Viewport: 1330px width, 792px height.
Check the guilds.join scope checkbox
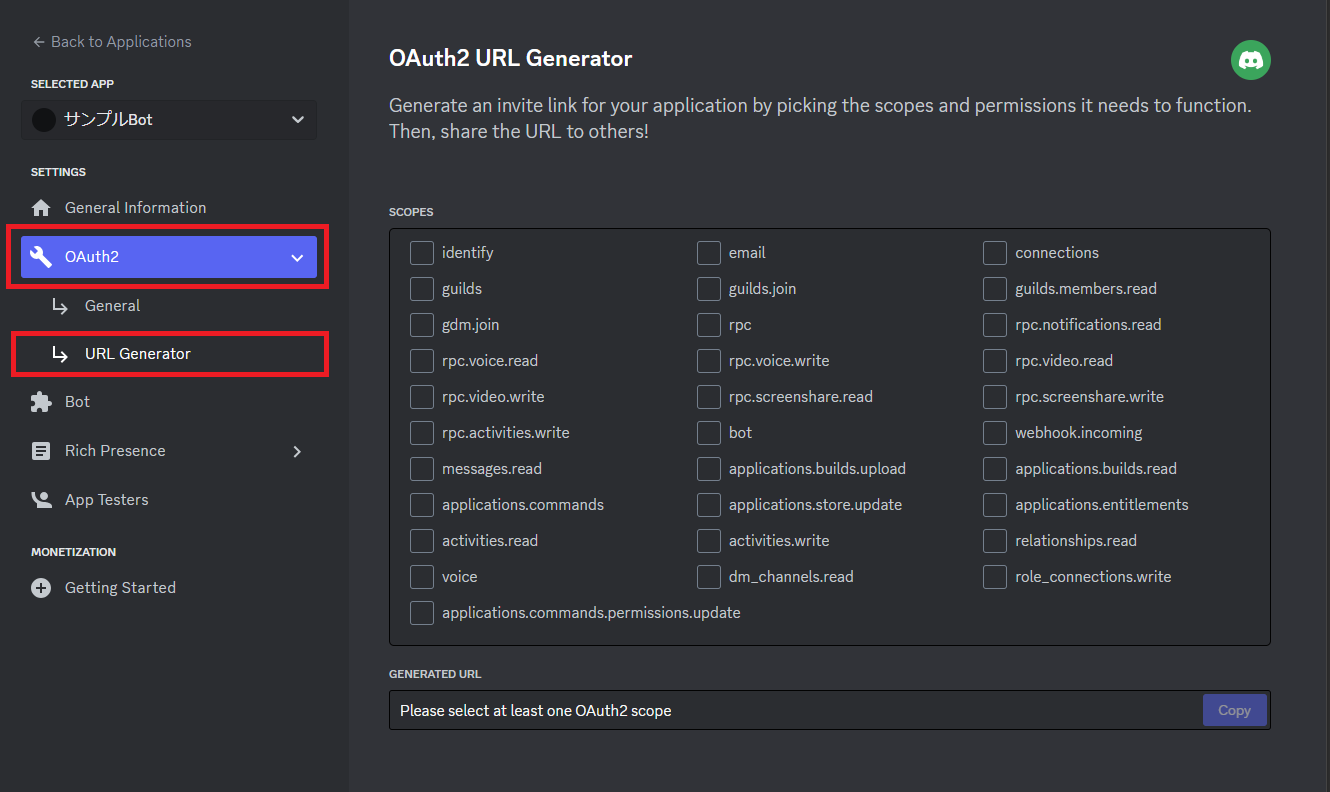coord(709,289)
